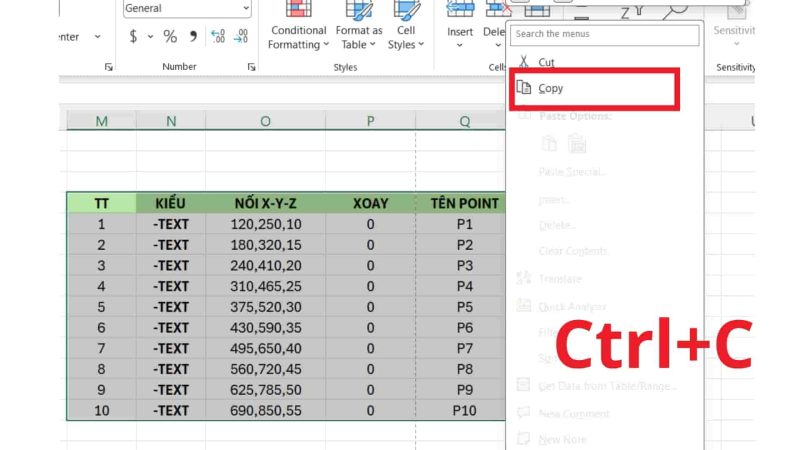
Task: Select cell containing 180,320,15
Action: 265,245
